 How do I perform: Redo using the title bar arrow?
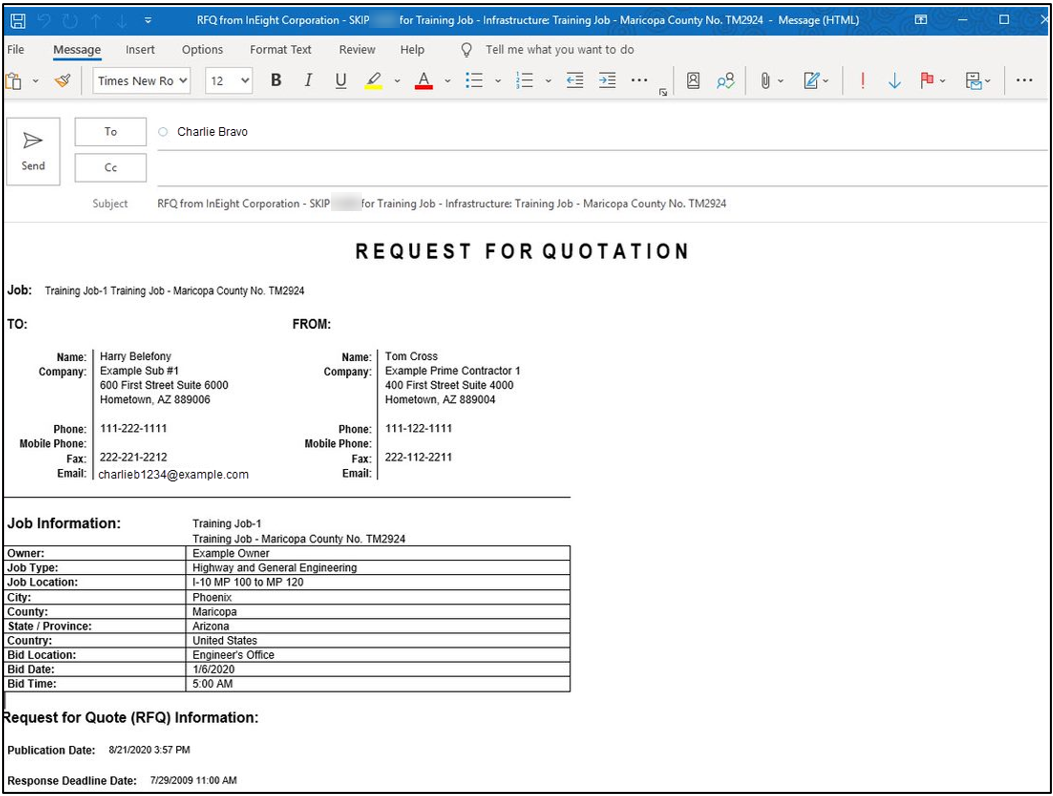pos(70,21)
